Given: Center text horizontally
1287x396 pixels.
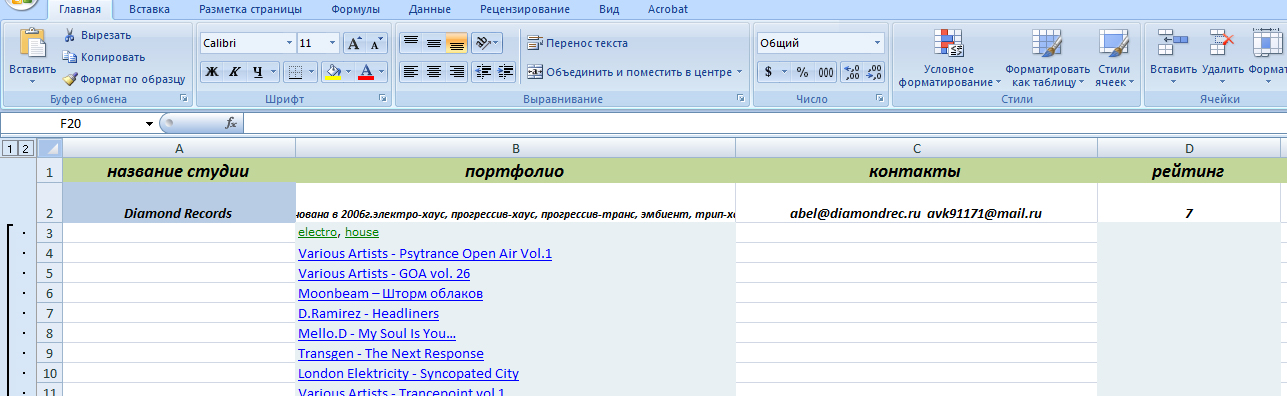Looking at the screenshot, I should click(x=433, y=72).
